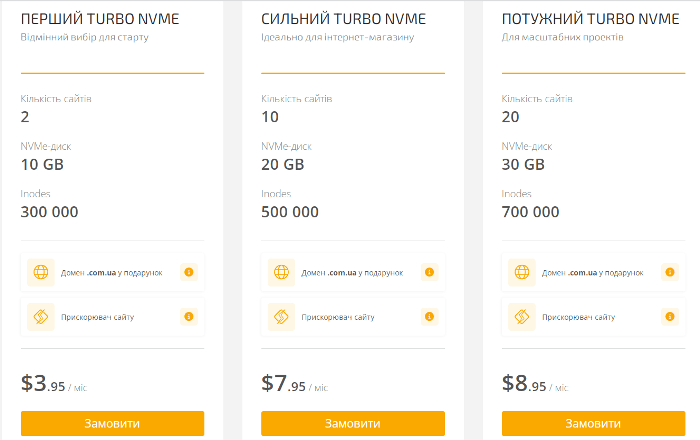Screen dimensions: 700x440
Task: Select the СИЛЬНИЙ TURBO NVME heading
Action: 343,19
